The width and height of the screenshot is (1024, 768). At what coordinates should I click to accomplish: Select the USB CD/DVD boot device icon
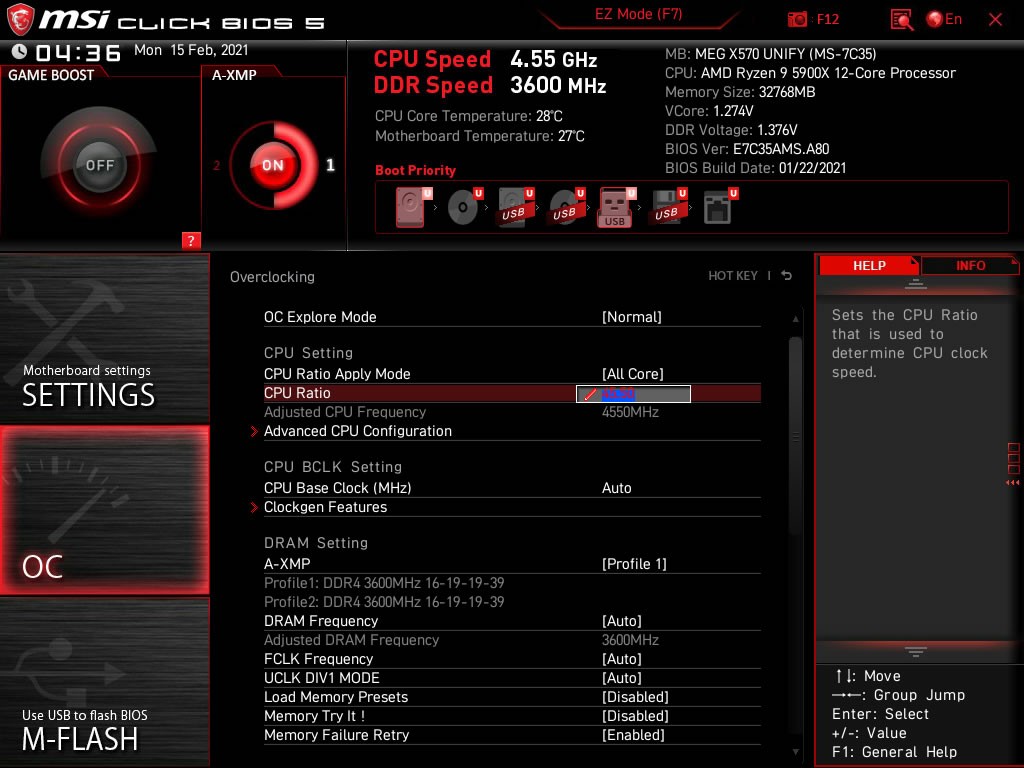(566, 208)
